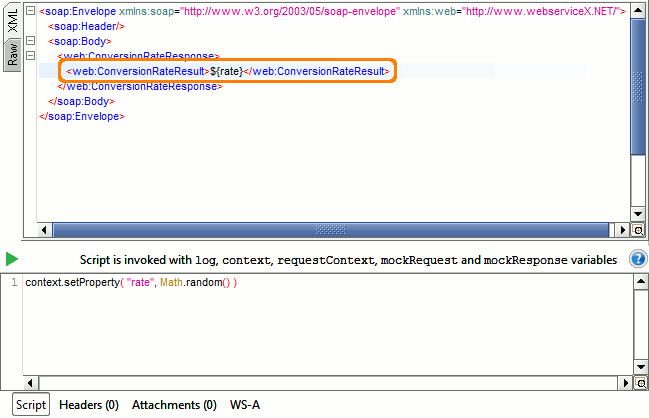This screenshot has height=418, width=649.
Task: Collapse the soap:Body XML node
Action: tap(30, 41)
